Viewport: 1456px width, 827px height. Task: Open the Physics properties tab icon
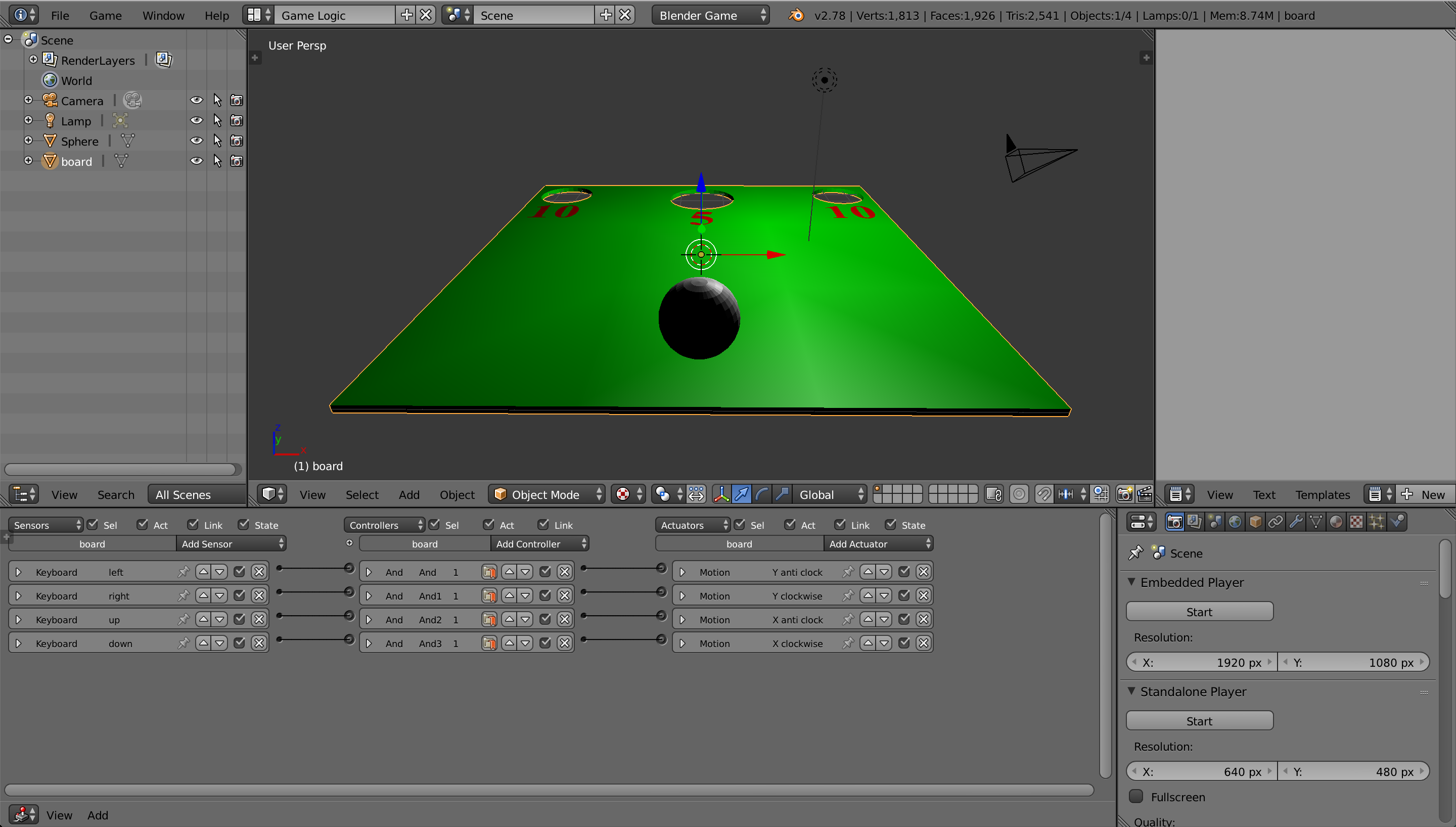click(x=1397, y=522)
